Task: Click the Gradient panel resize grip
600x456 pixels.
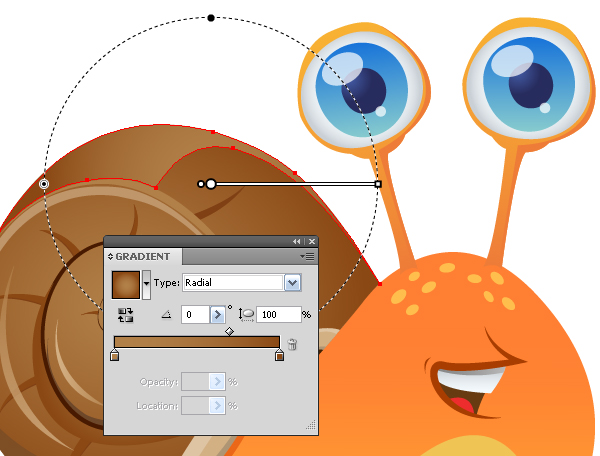Action: coord(311,425)
